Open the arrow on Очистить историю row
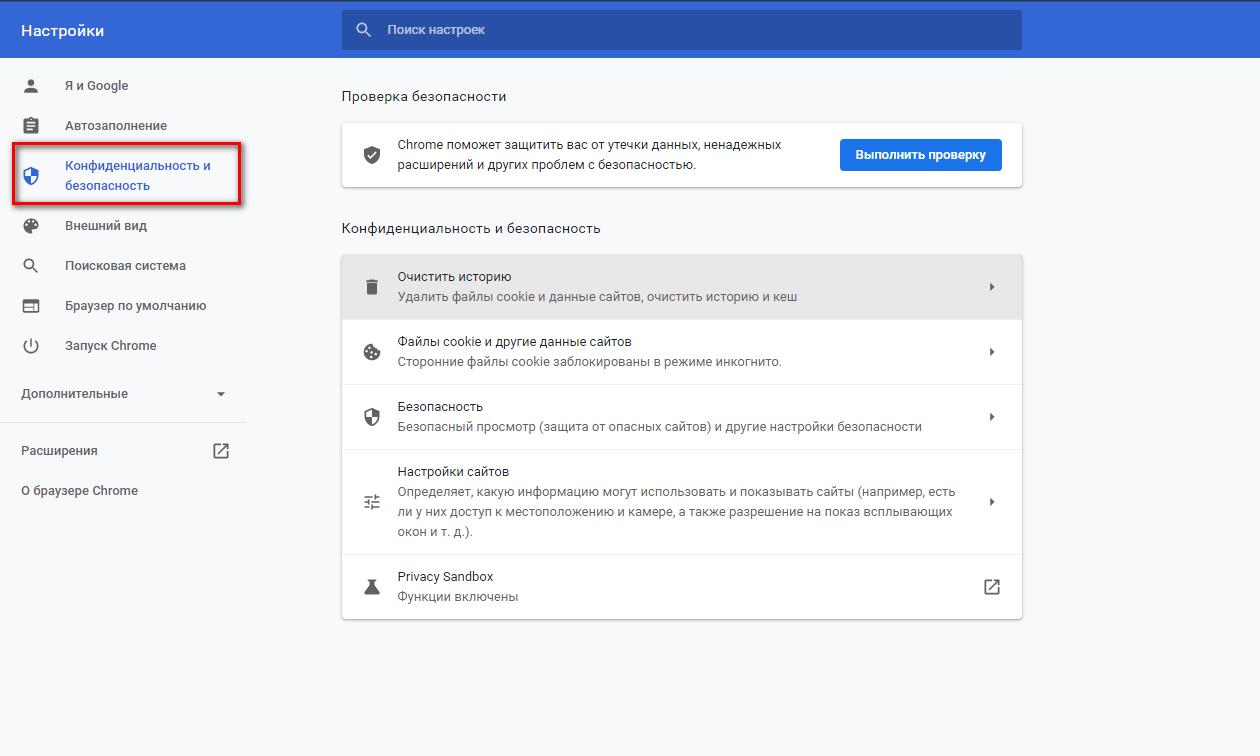 (x=992, y=287)
